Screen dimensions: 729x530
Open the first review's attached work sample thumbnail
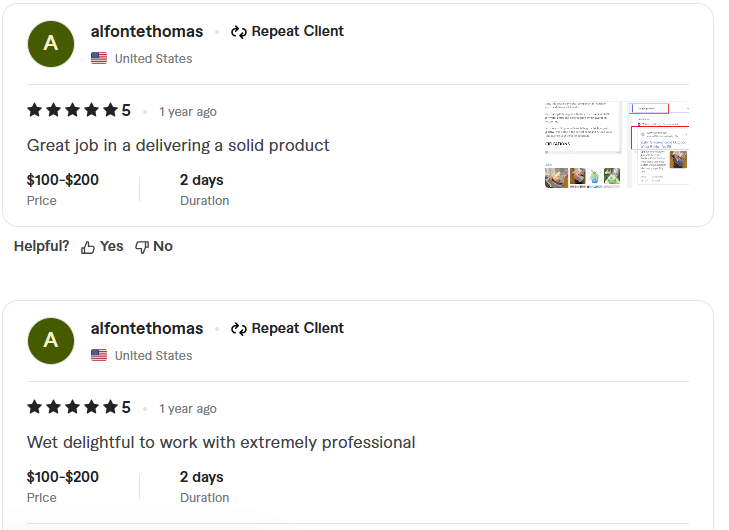(616, 144)
